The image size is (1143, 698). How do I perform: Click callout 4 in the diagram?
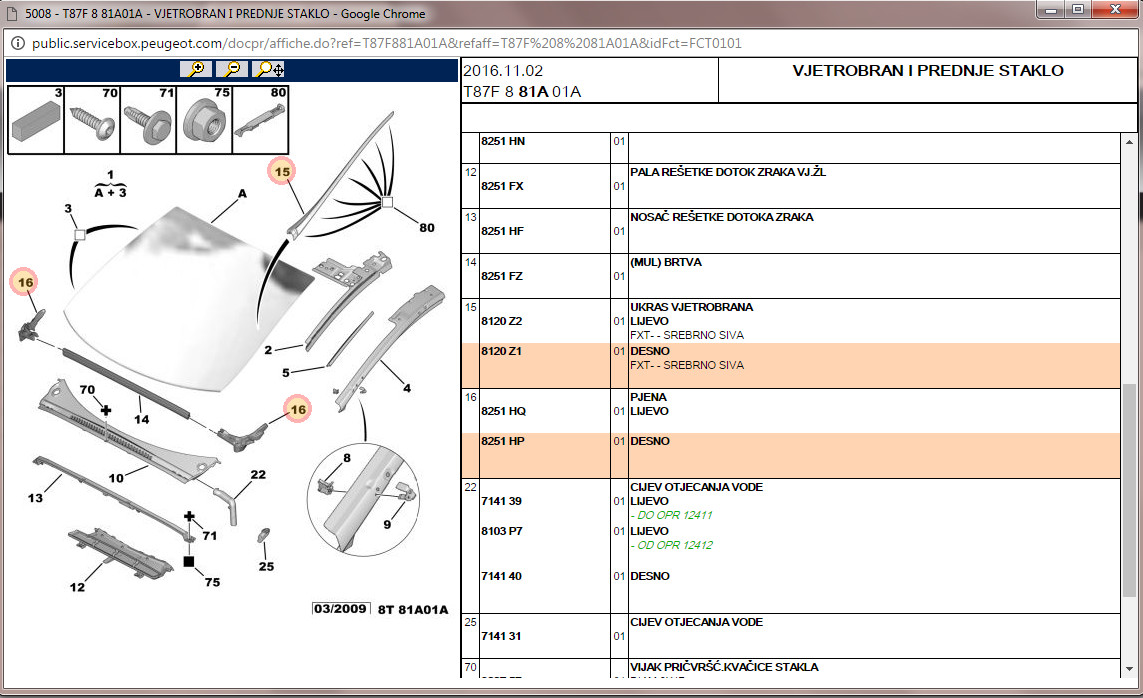[x=407, y=388]
